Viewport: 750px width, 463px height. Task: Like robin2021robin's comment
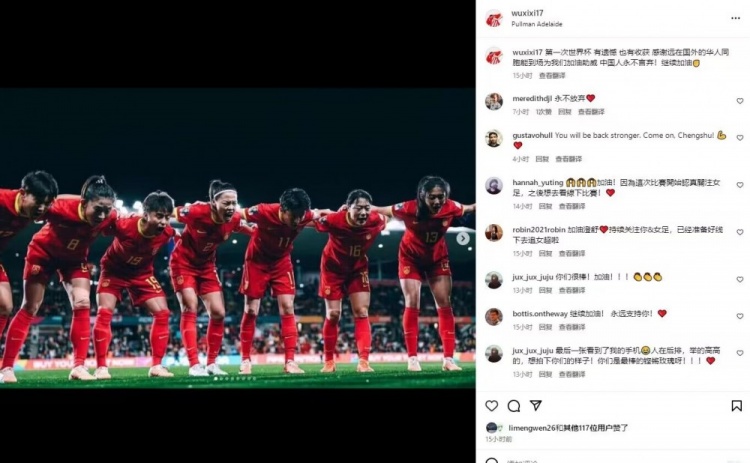740,232
